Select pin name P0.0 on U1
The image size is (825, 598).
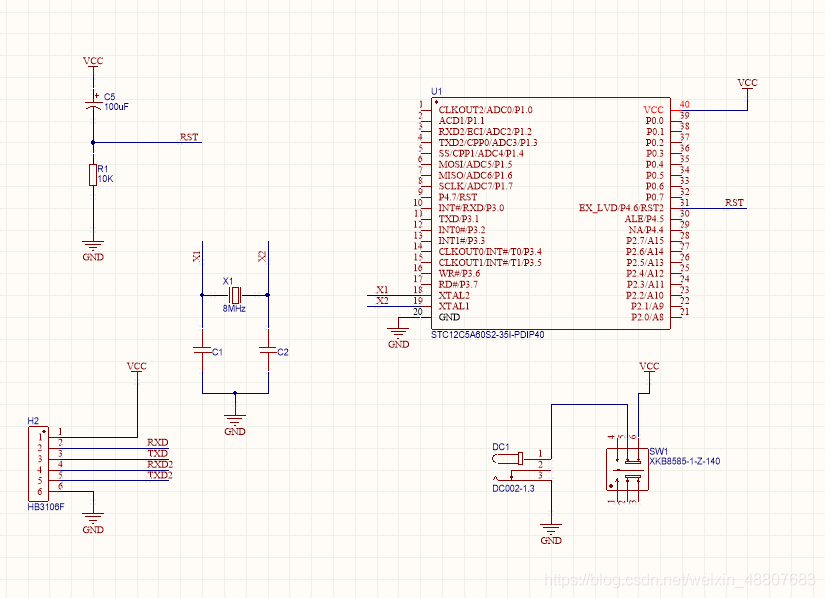[655, 121]
